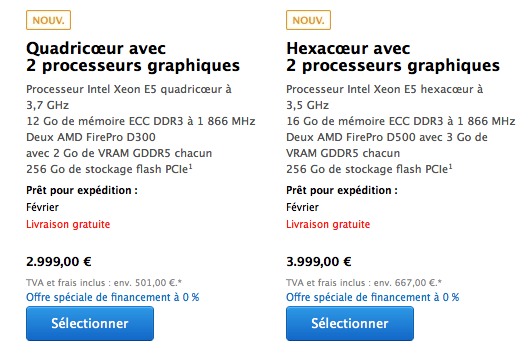This screenshot has height=363, width=531.
Task: Open financing offer link under 2.999,00 € price
Action: point(113,297)
